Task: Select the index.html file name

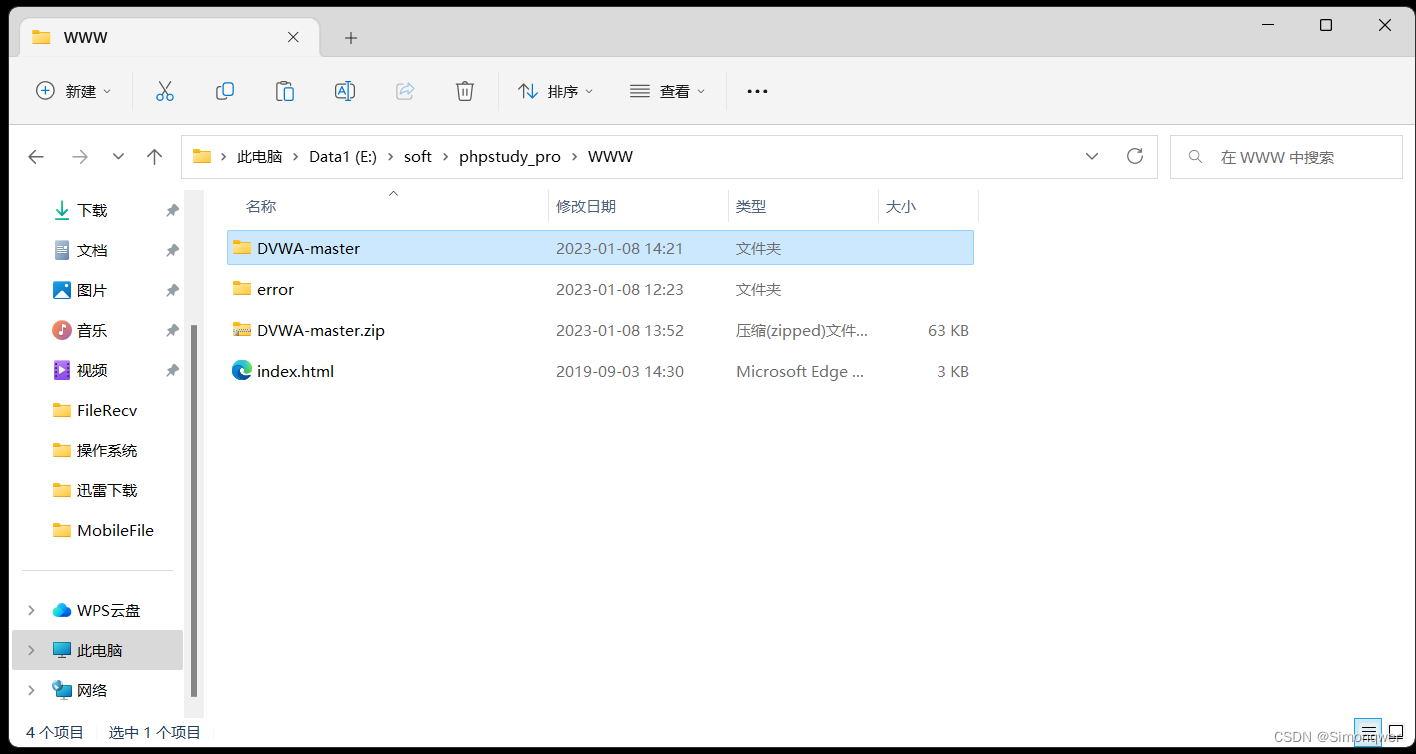Action: pos(295,371)
